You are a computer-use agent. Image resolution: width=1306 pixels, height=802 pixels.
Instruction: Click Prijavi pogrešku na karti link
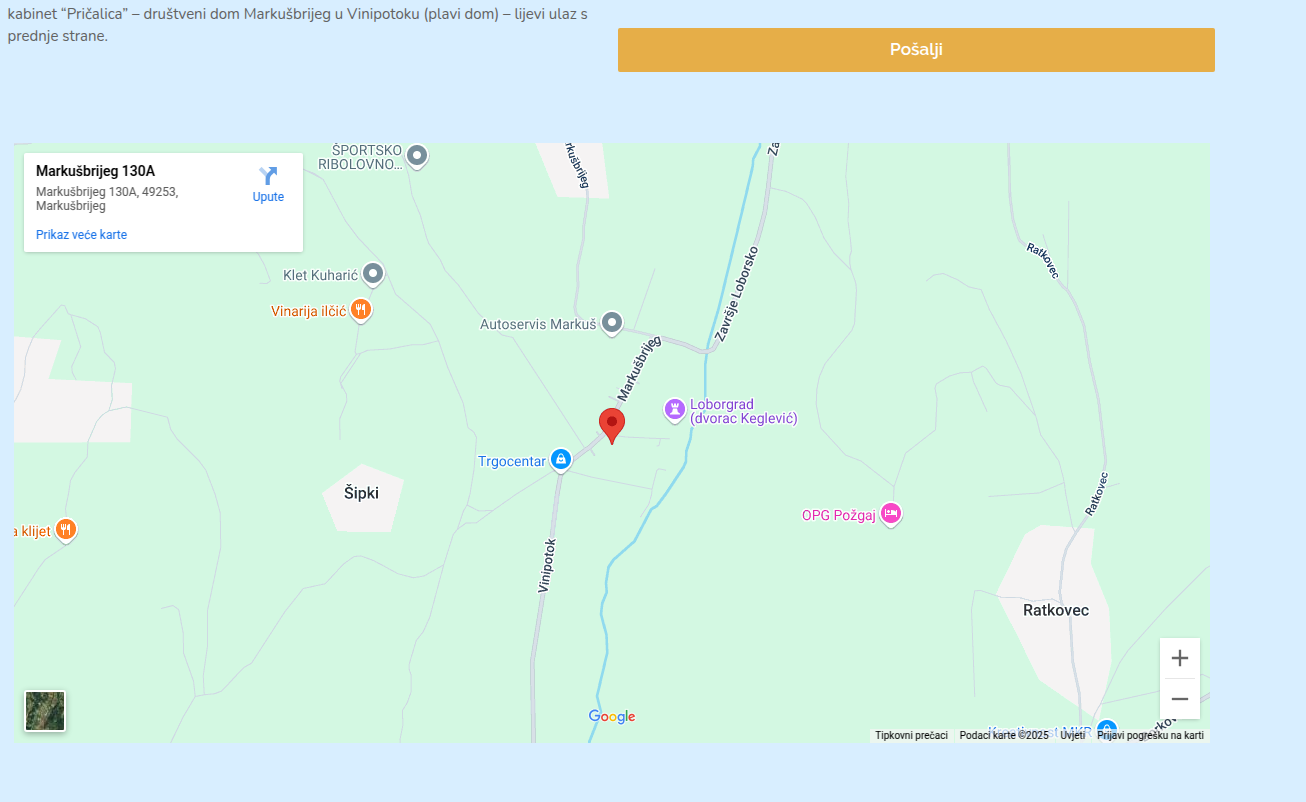(1150, 735)
